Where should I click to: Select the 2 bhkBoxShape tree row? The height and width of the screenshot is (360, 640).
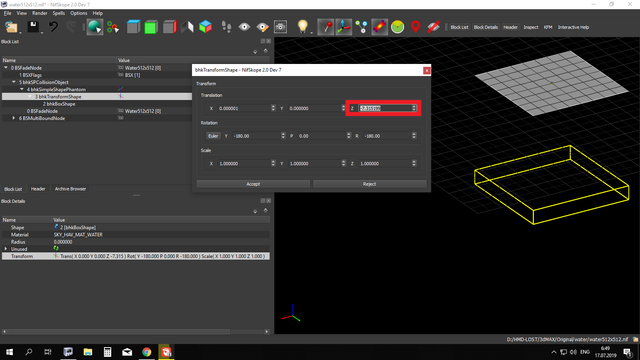click(59, 104)
